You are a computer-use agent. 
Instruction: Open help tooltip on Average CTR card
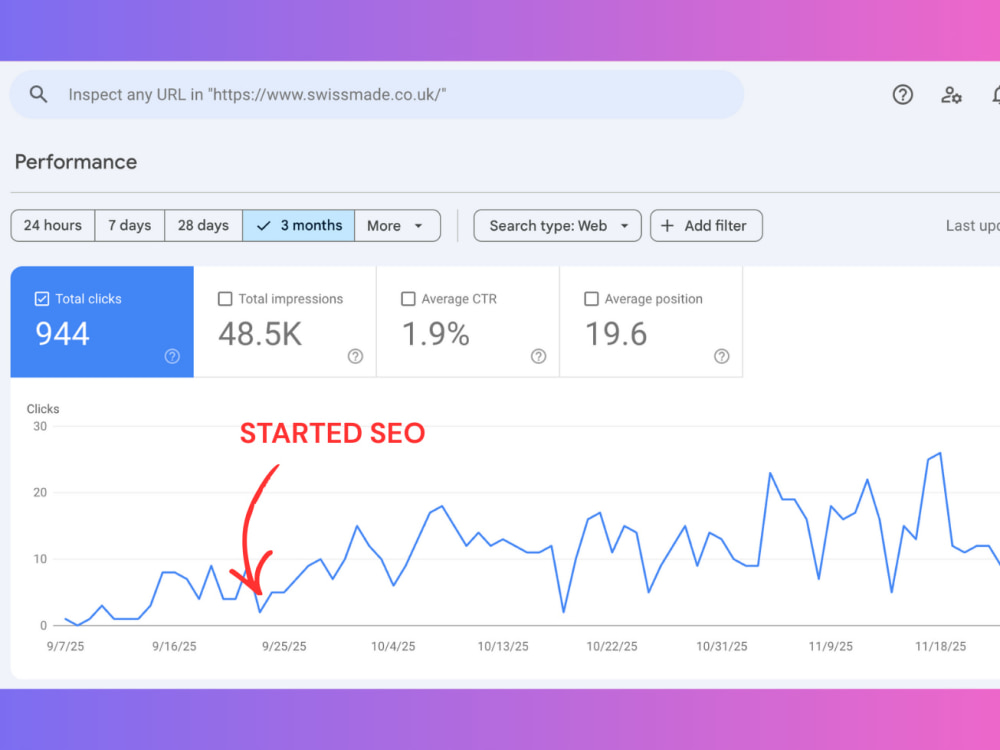pyautogui.click(x=538, y=356)
